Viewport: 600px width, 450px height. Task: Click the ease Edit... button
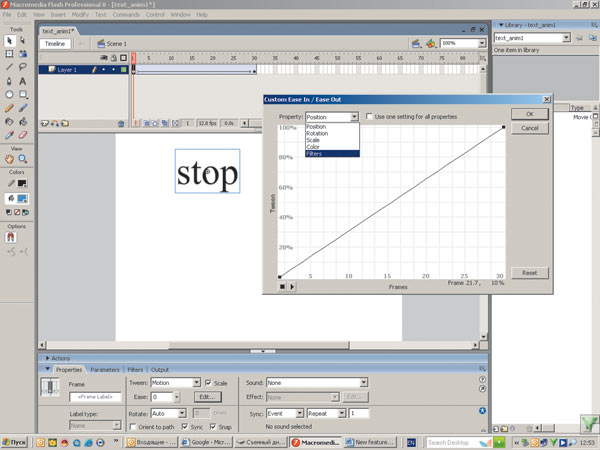tap(207, 397)
